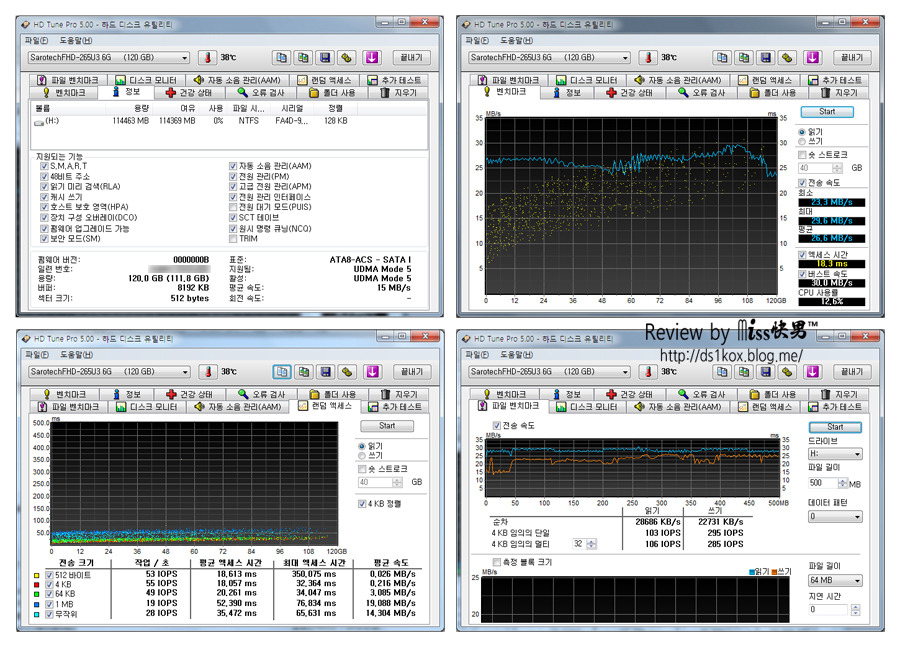Open the 도움말(H) menu in the Benchmark graph window
Screen dimensions: 900x647
[516, 41]
